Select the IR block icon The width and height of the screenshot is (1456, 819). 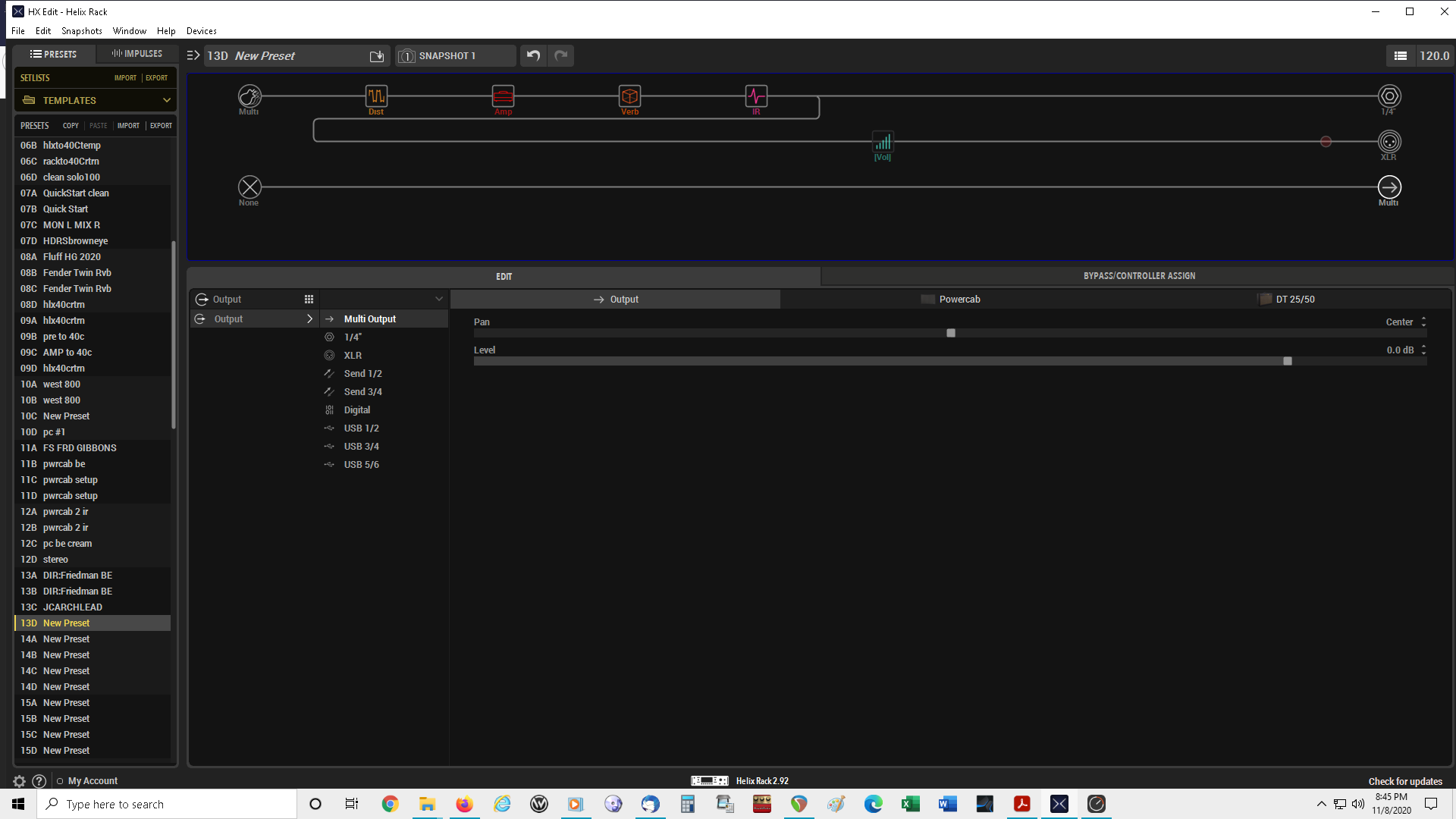click(756, 96)
